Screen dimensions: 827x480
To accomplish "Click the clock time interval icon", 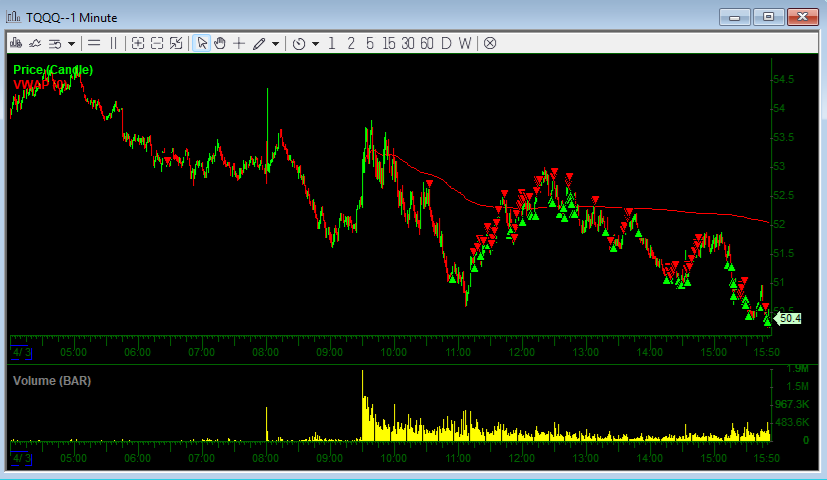I will (299, 43).
